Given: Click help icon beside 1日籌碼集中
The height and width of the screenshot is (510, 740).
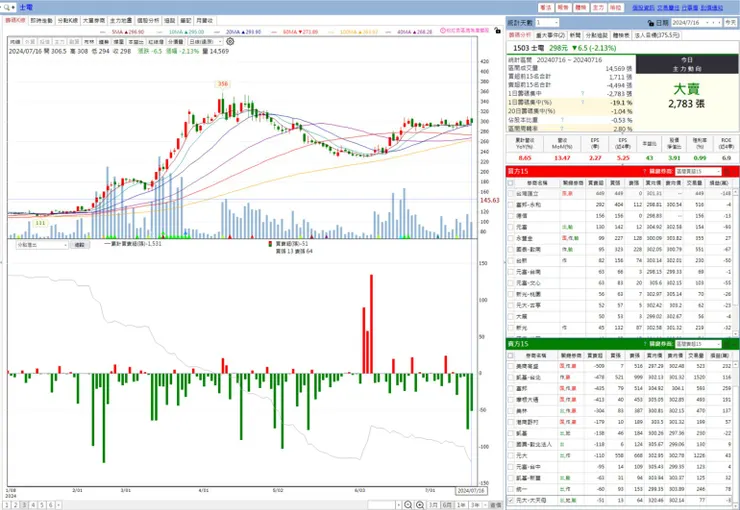Looking at the screenshot, I should tap(582, 93).
